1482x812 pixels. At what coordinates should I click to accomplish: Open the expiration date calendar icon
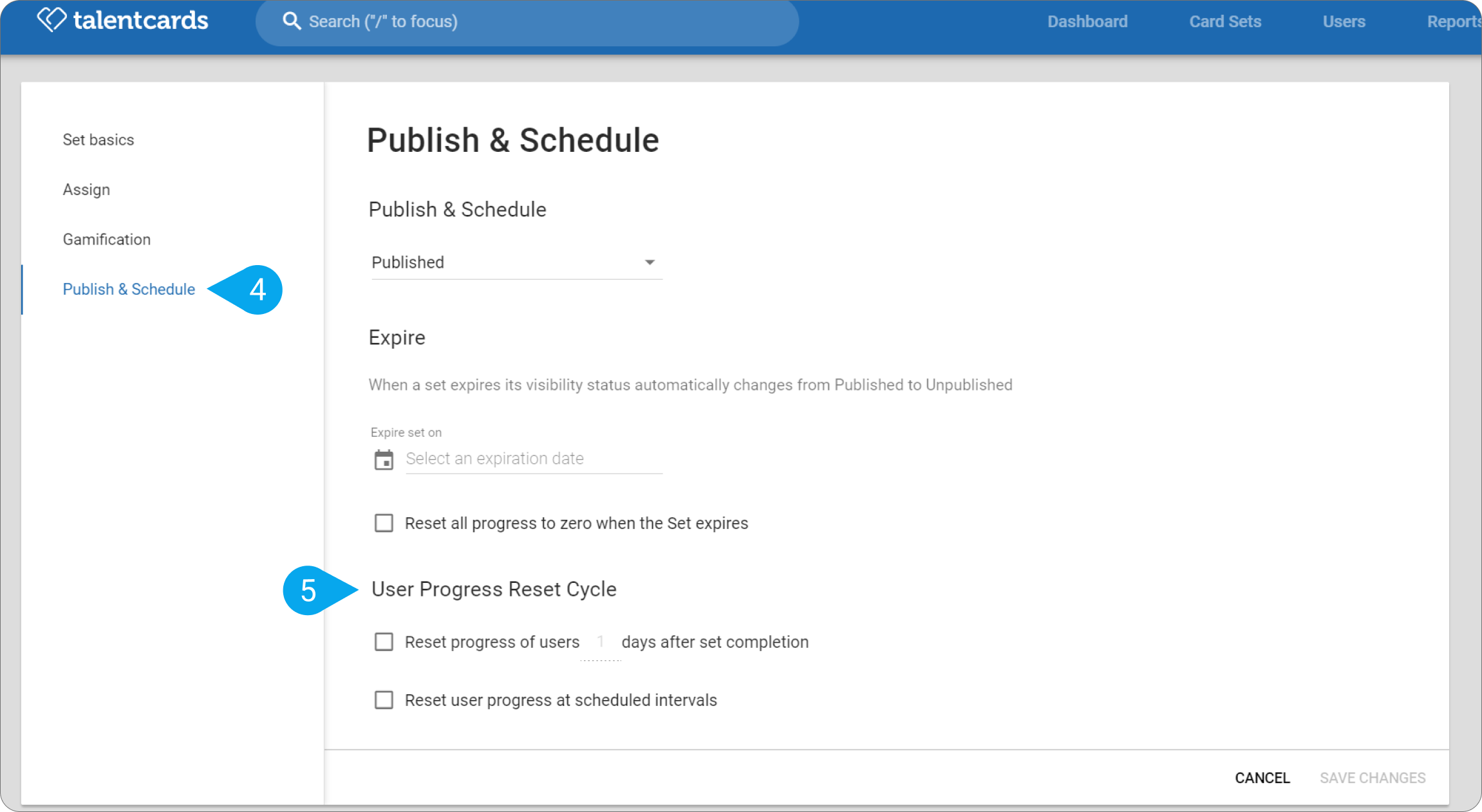[384, 459]
